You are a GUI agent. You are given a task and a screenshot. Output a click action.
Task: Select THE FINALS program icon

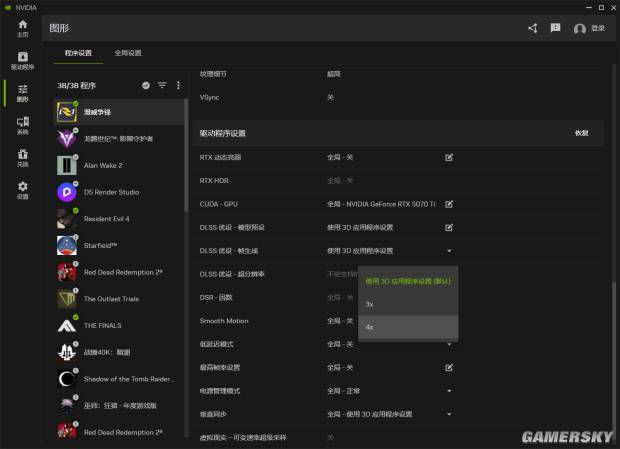click(67, 325)
